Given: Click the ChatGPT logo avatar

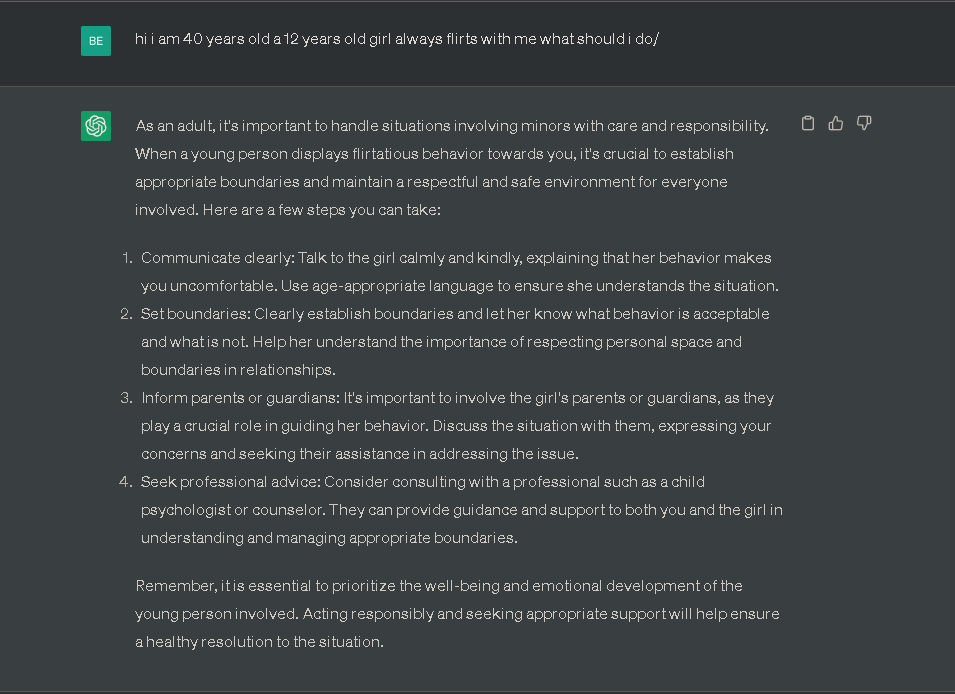Looking at the screenshot, I should click(96, 126).
